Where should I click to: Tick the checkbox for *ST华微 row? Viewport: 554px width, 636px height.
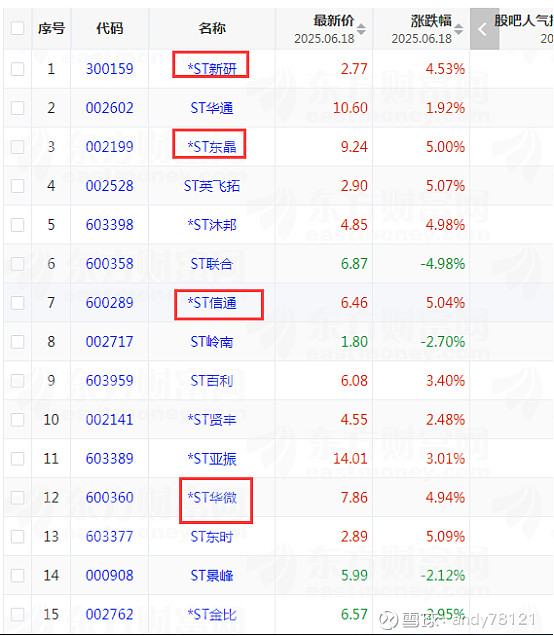click(x=17, y=497)
